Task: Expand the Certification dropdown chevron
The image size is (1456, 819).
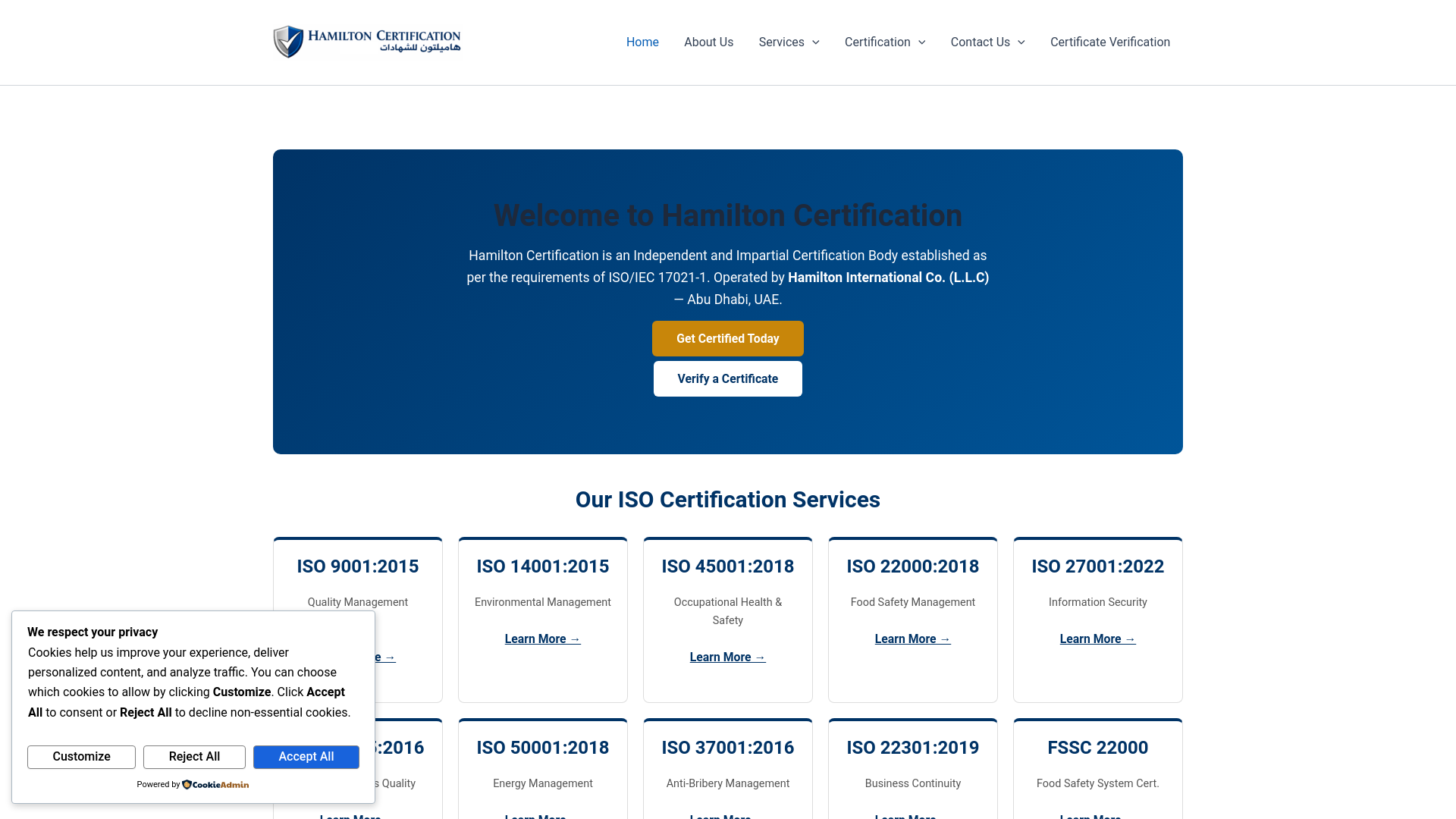Action: pyautogui.click(x=922, y=42)
